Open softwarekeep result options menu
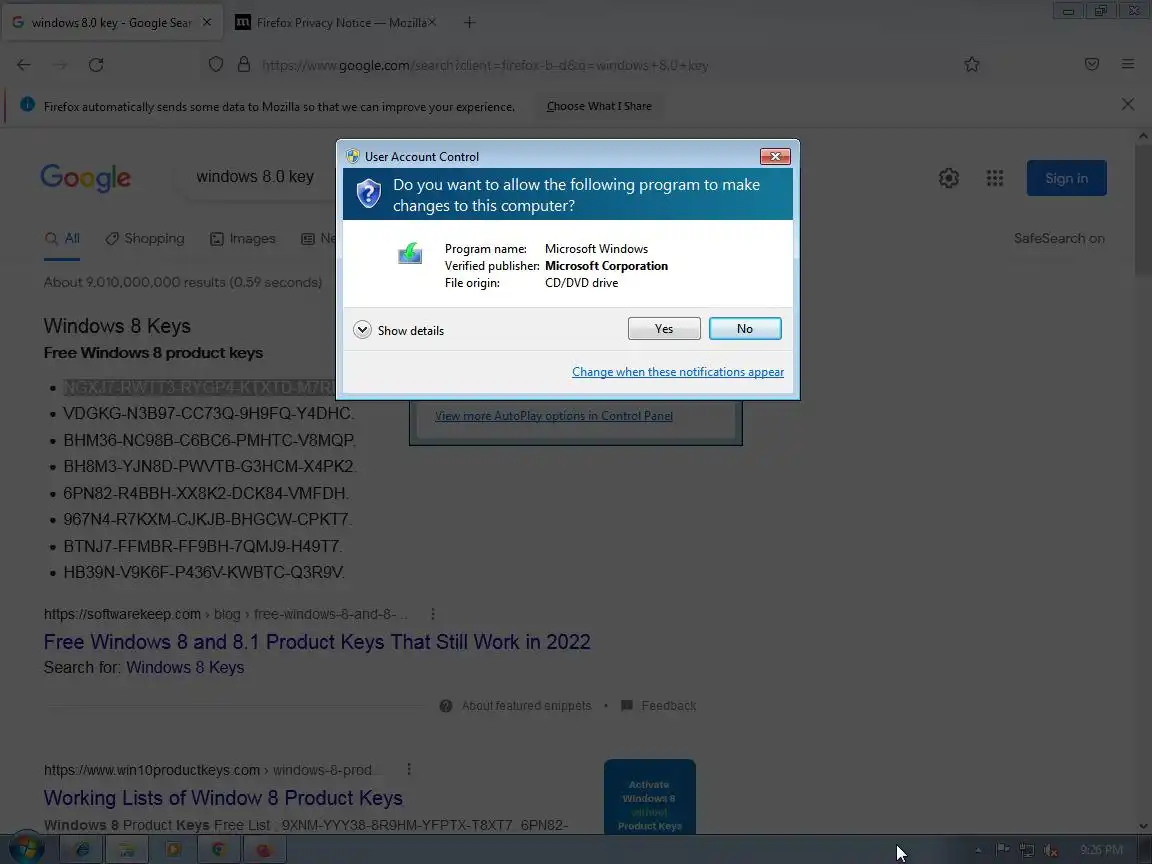The image size is (1152, 864). 433,613
